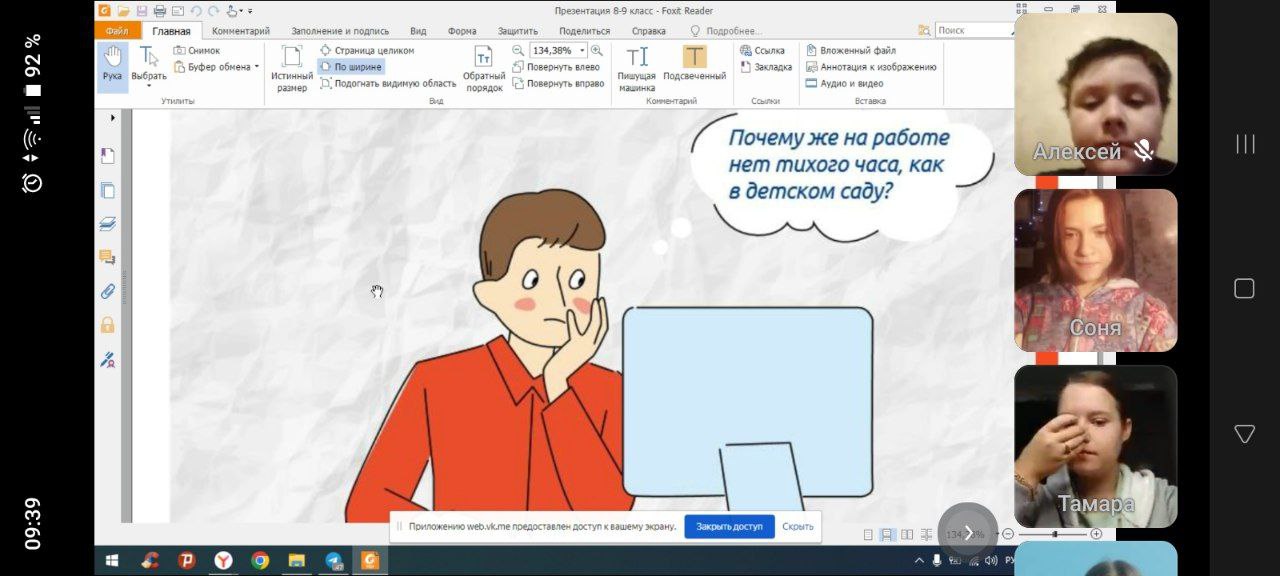This screenshot has width=1280, height=576.
Task: Open bookmarks panel in left sidebar
Action: pos(107,156)
